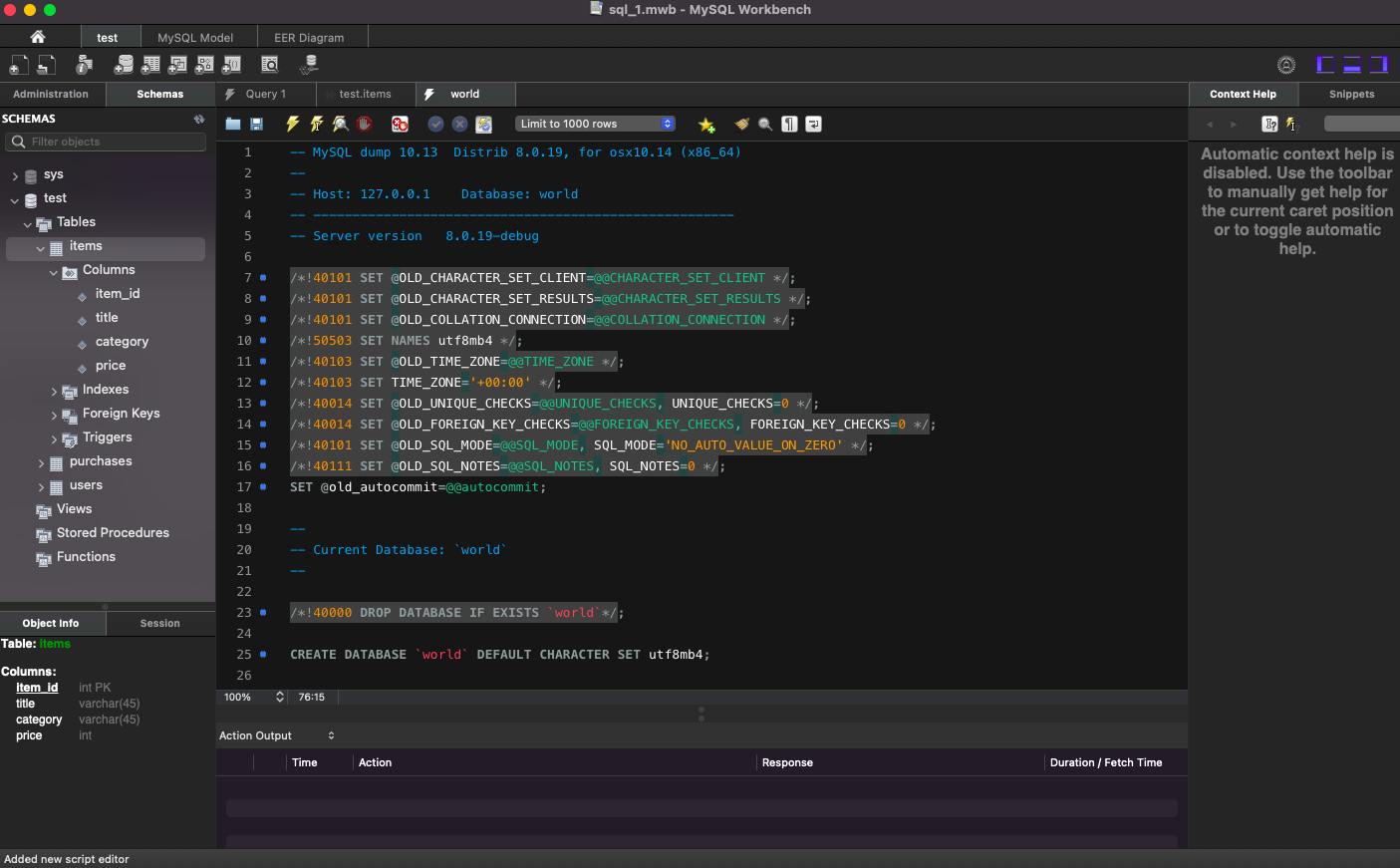Screen dimensions: 1400x868
Task: Expand the Indexes node
Action: 54,391
